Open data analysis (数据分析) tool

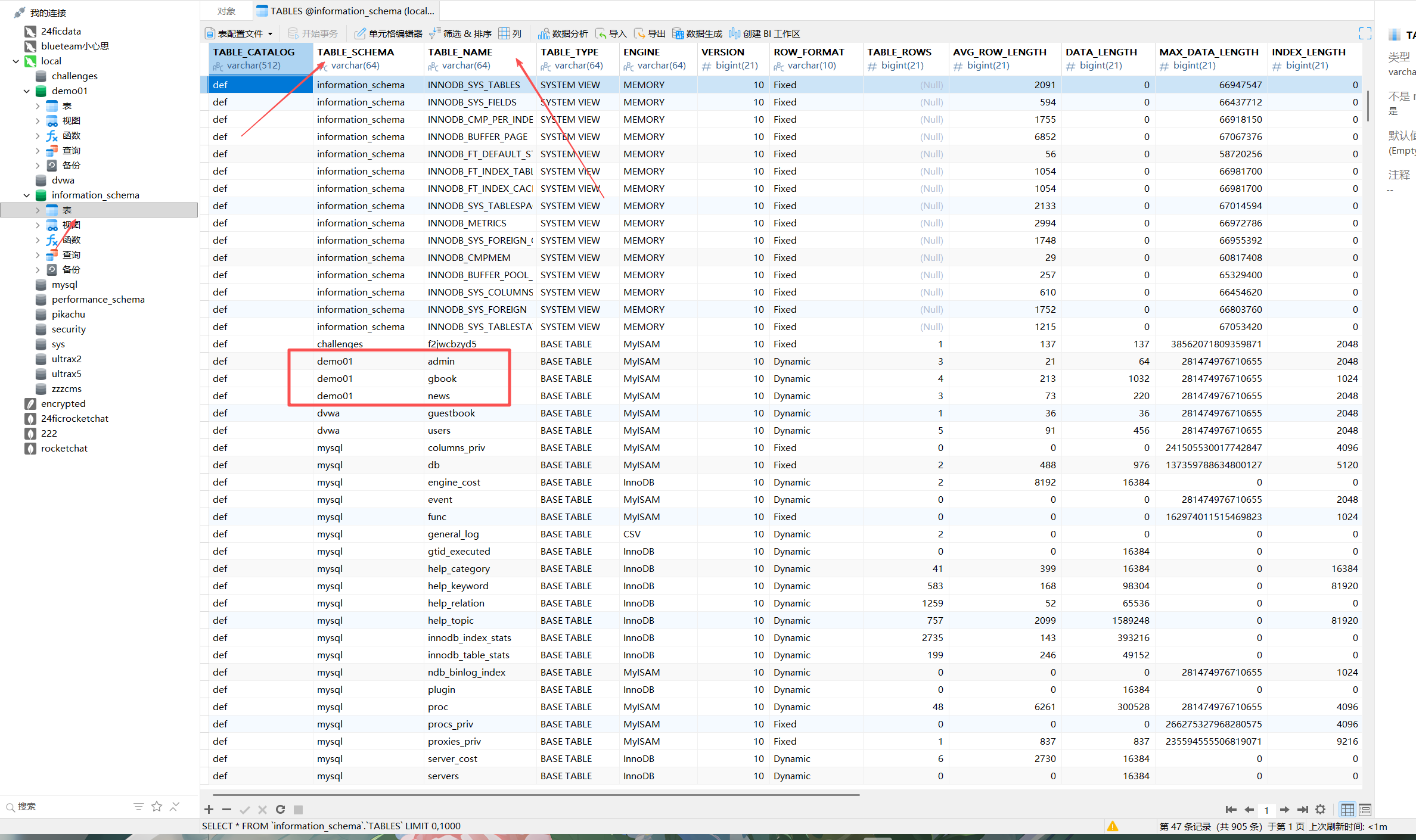tap(563, 33)
